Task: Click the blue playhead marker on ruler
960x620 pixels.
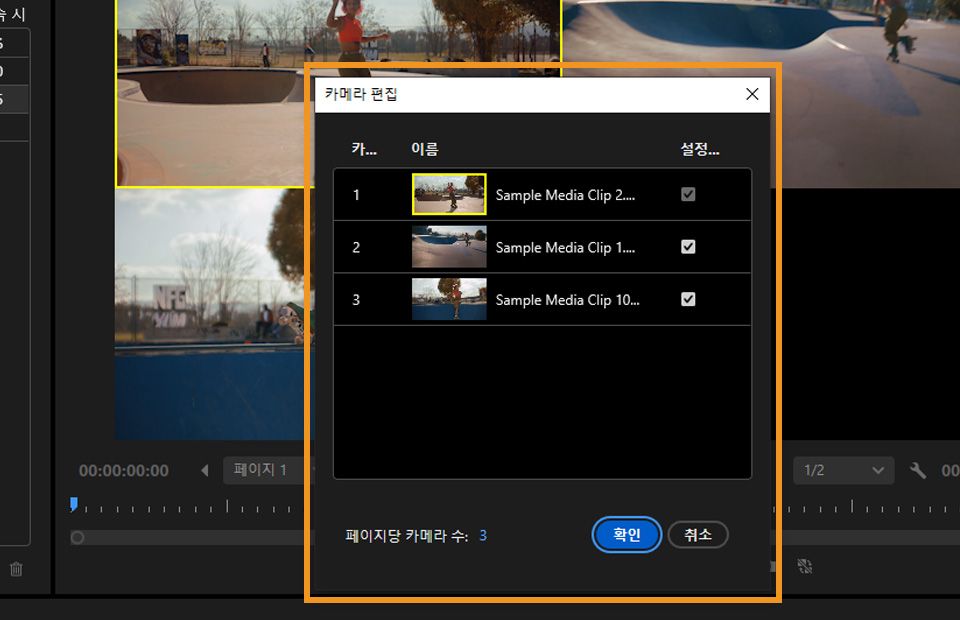Action: 73,504
